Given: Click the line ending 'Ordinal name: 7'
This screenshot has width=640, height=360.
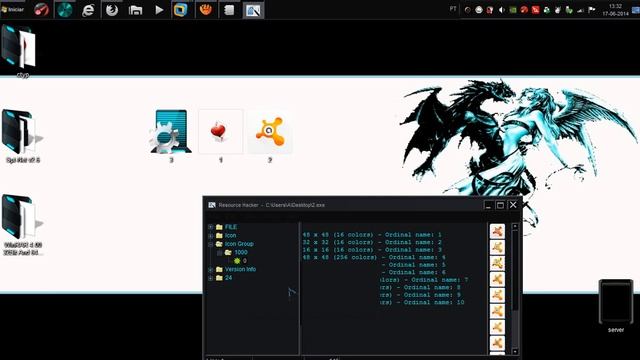Looking at the screenshot, I should pos(424,280).
